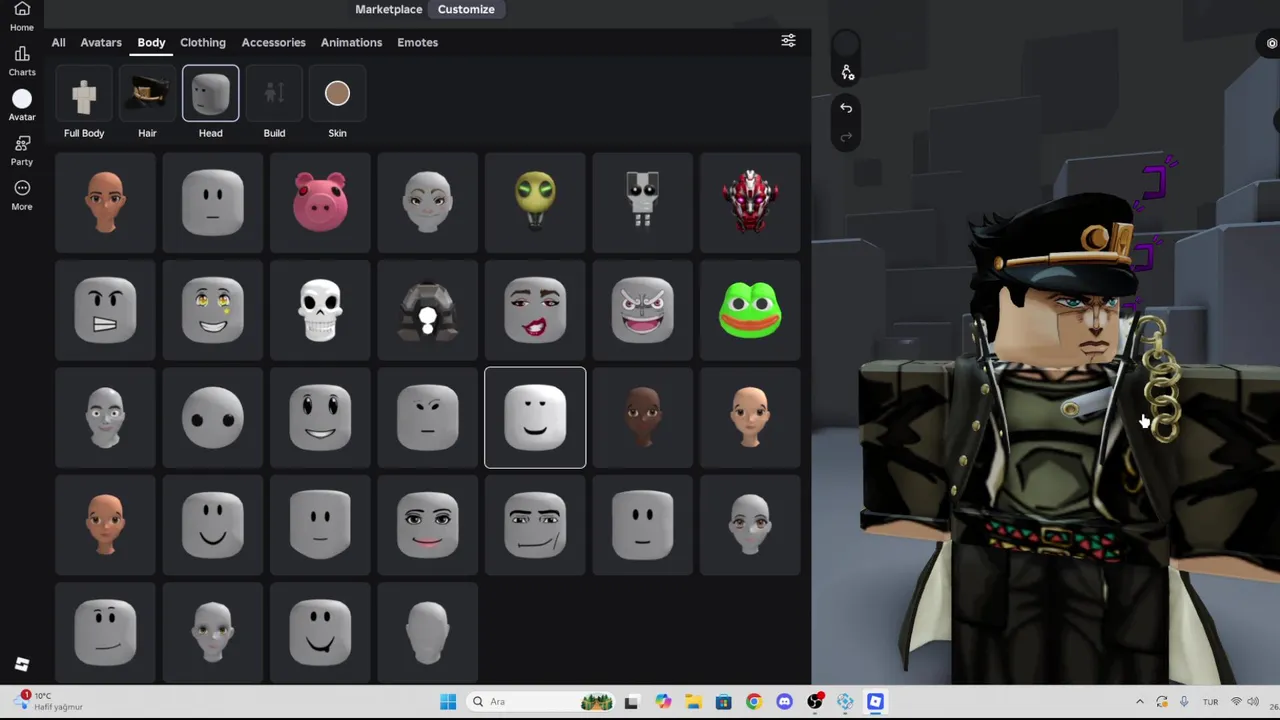Open Discord from the taskbar

(784, 702)
